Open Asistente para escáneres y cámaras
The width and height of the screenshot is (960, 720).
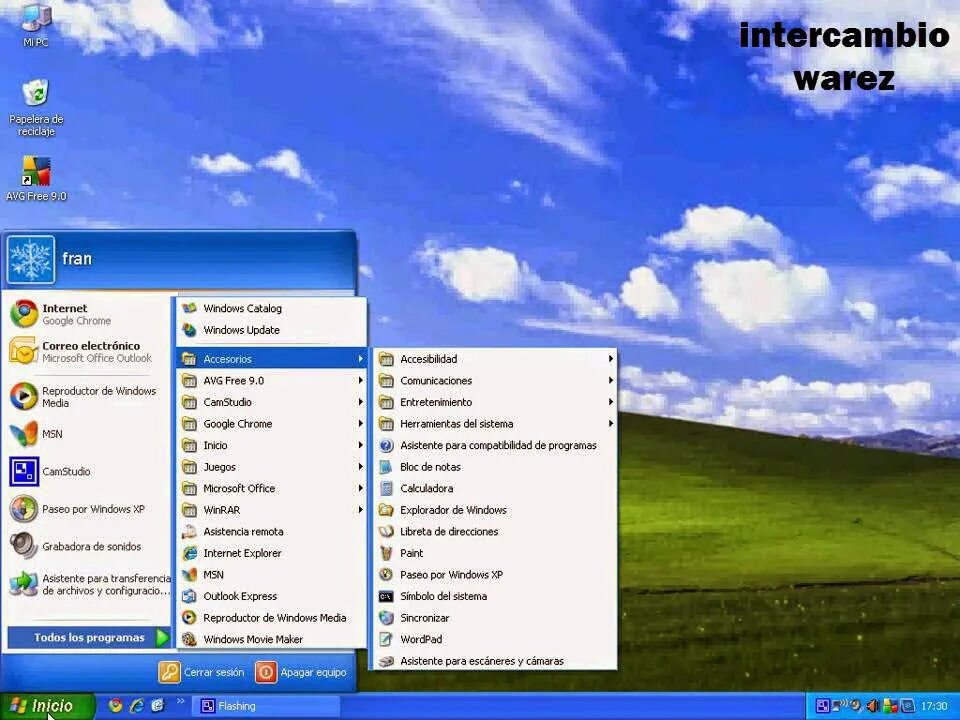pos(495,661)
